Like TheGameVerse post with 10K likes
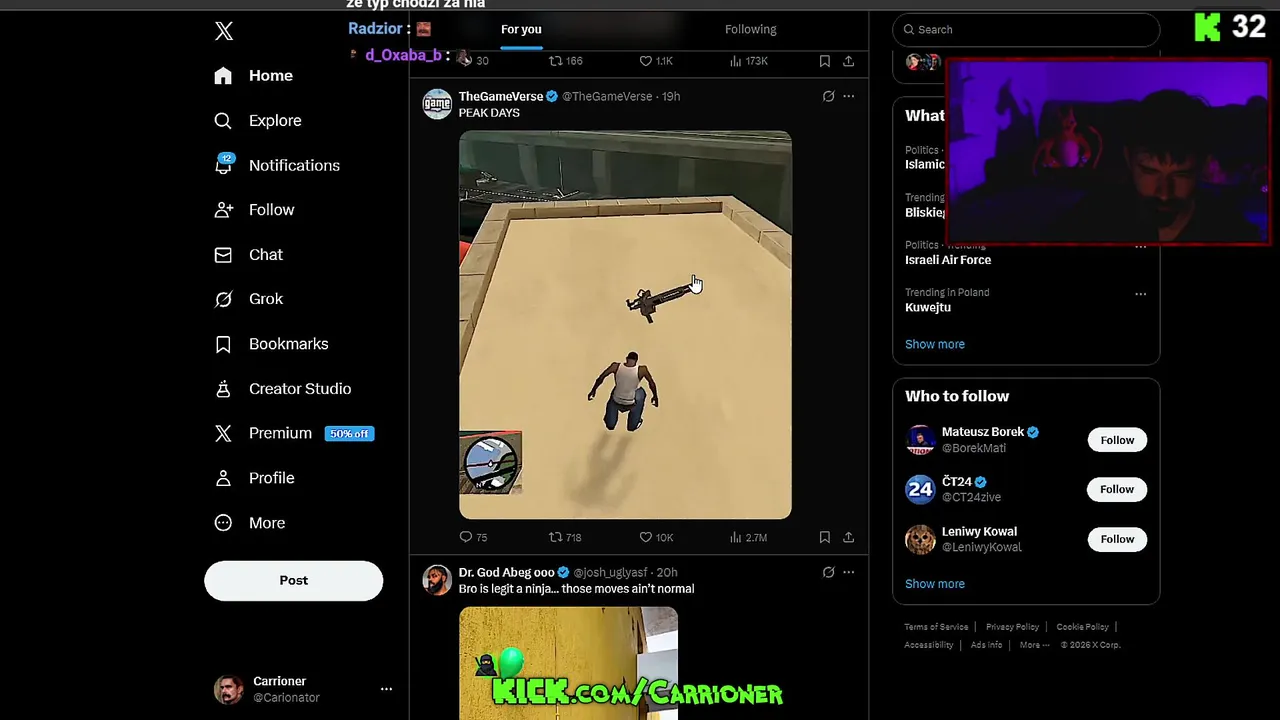1280x720 pixels. [x=656, y=537]
